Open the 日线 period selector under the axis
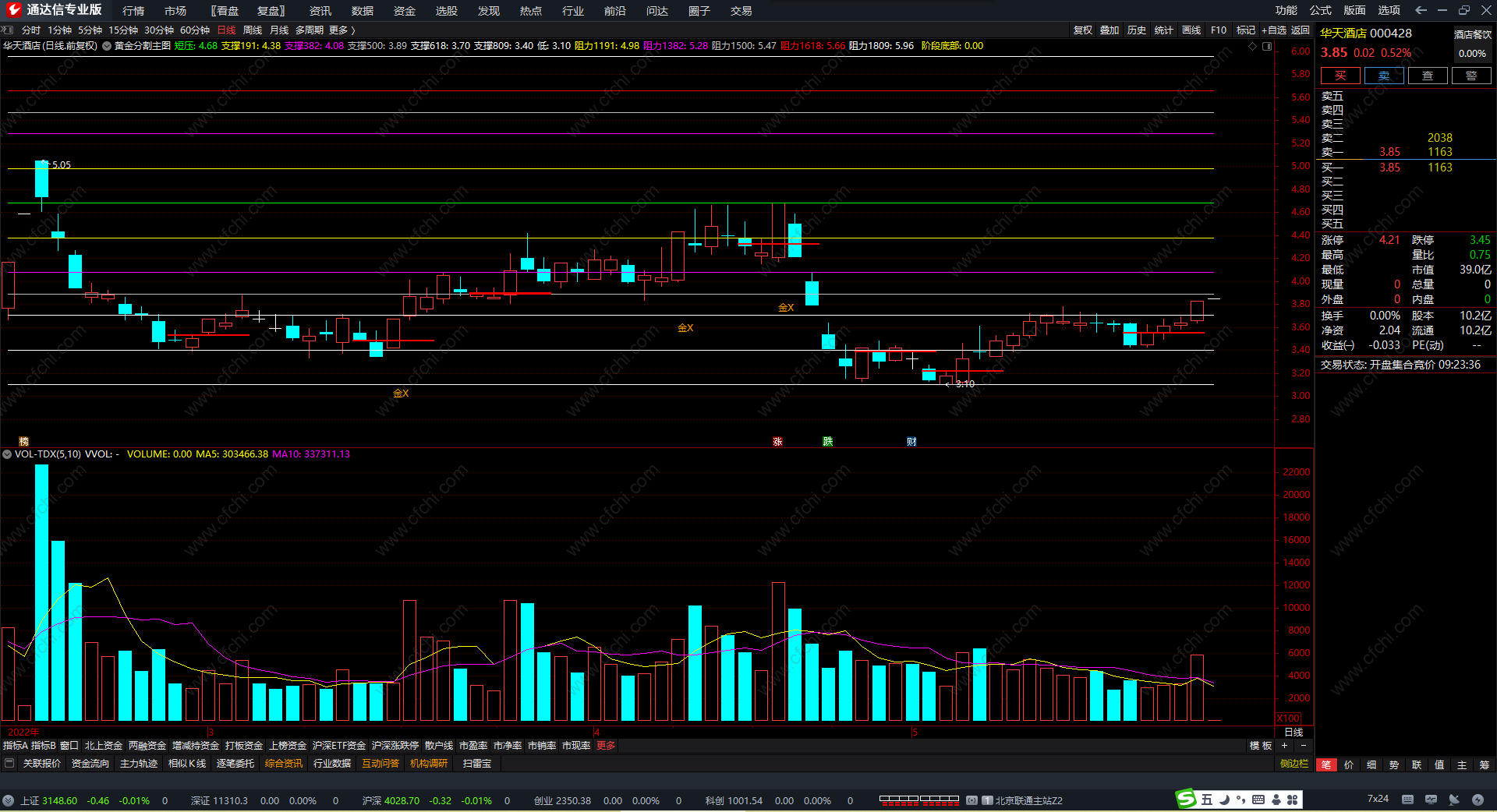The height and width of the screenshot is (812, 1497). pos(1294,732)
